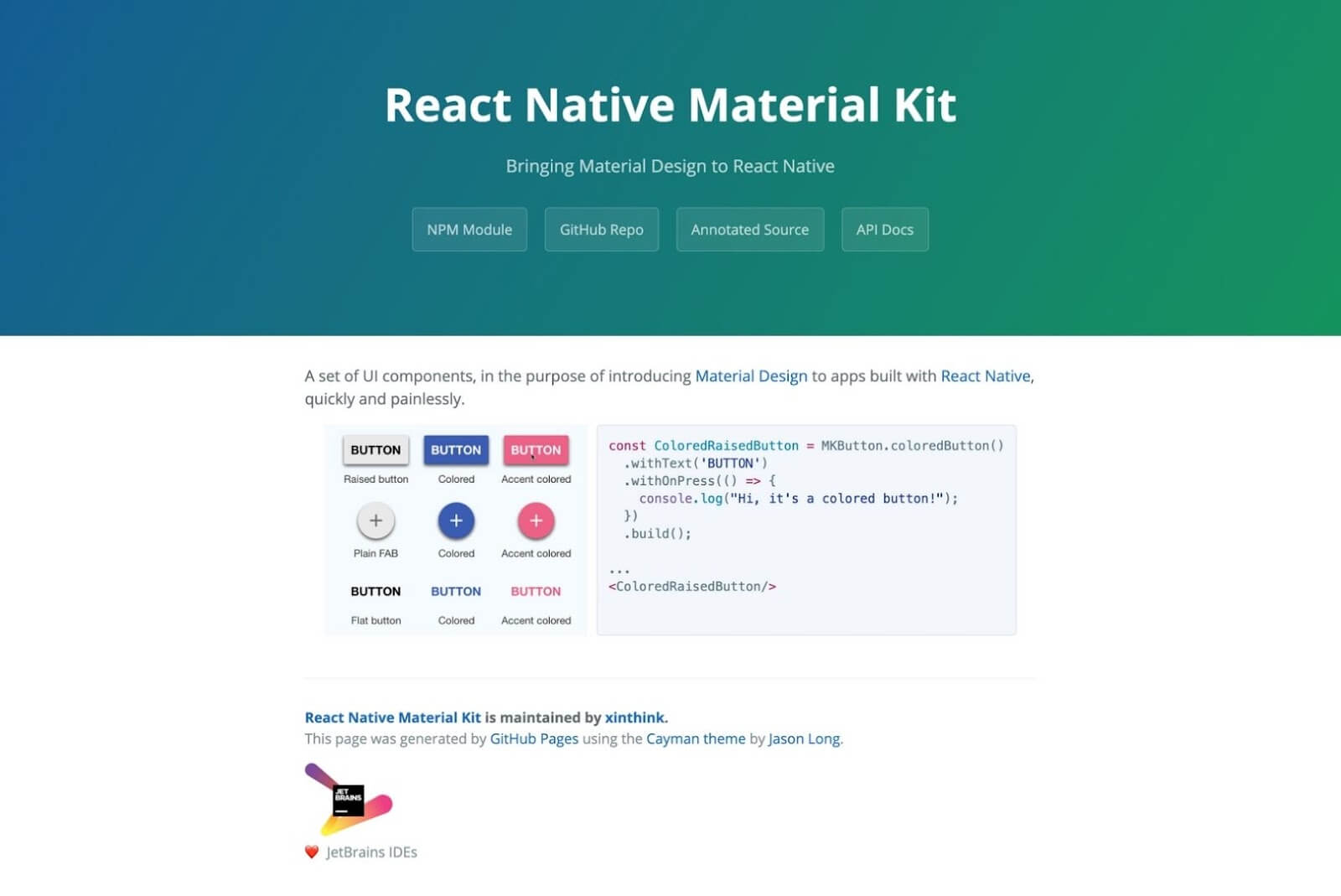Click the <ColoredRaisedButton/> JSX tag
The width and height of the screenshot is (1341, 896).
pyautogui.click(x=692, y=587)
